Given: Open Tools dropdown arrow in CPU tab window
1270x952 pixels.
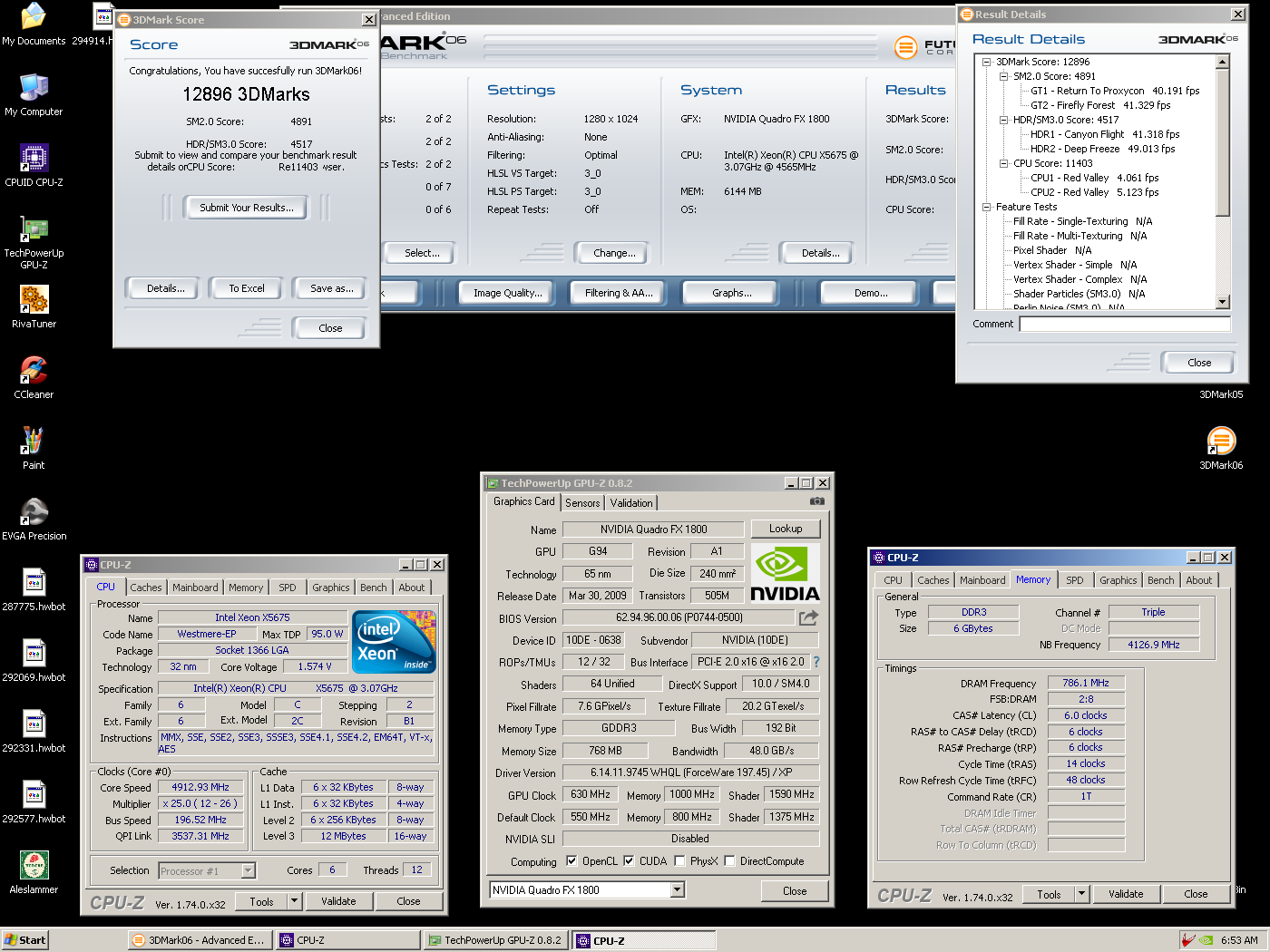Looking at the screenshot, I should [294, 901].
